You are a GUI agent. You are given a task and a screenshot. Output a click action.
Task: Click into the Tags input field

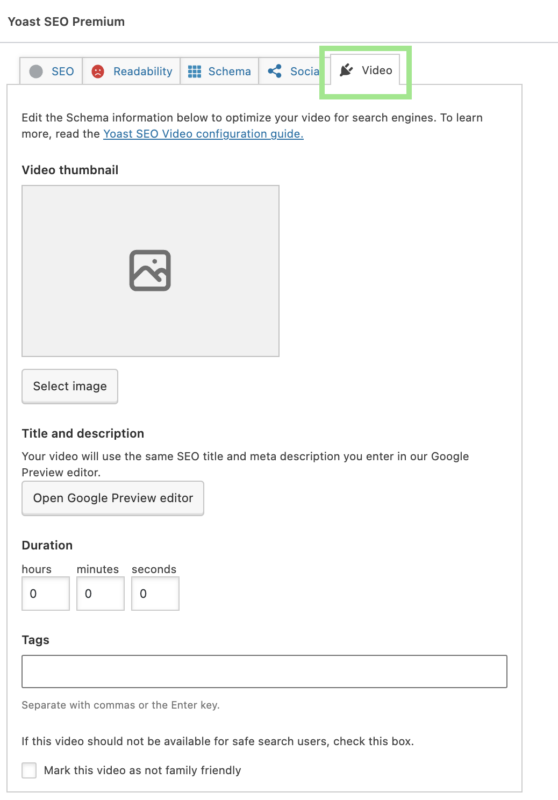click(264, 671)
